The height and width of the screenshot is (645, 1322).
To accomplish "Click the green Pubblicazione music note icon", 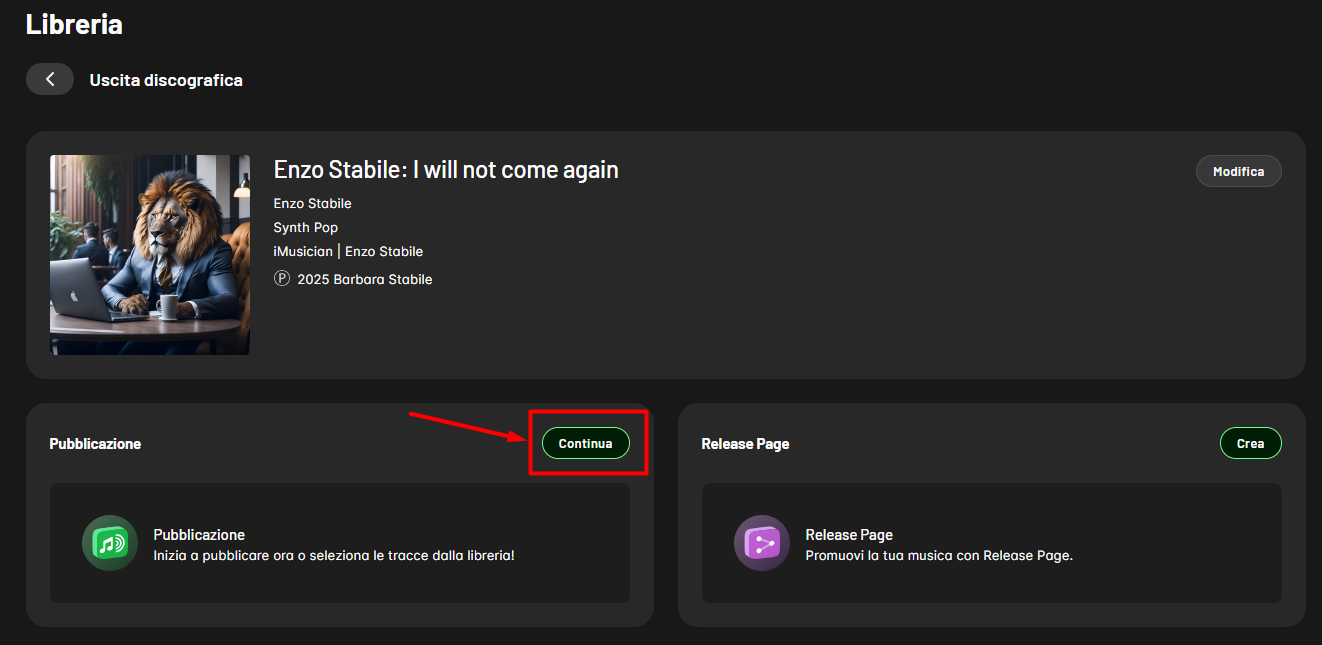I will pyautogui.click(x=109, y=543).
